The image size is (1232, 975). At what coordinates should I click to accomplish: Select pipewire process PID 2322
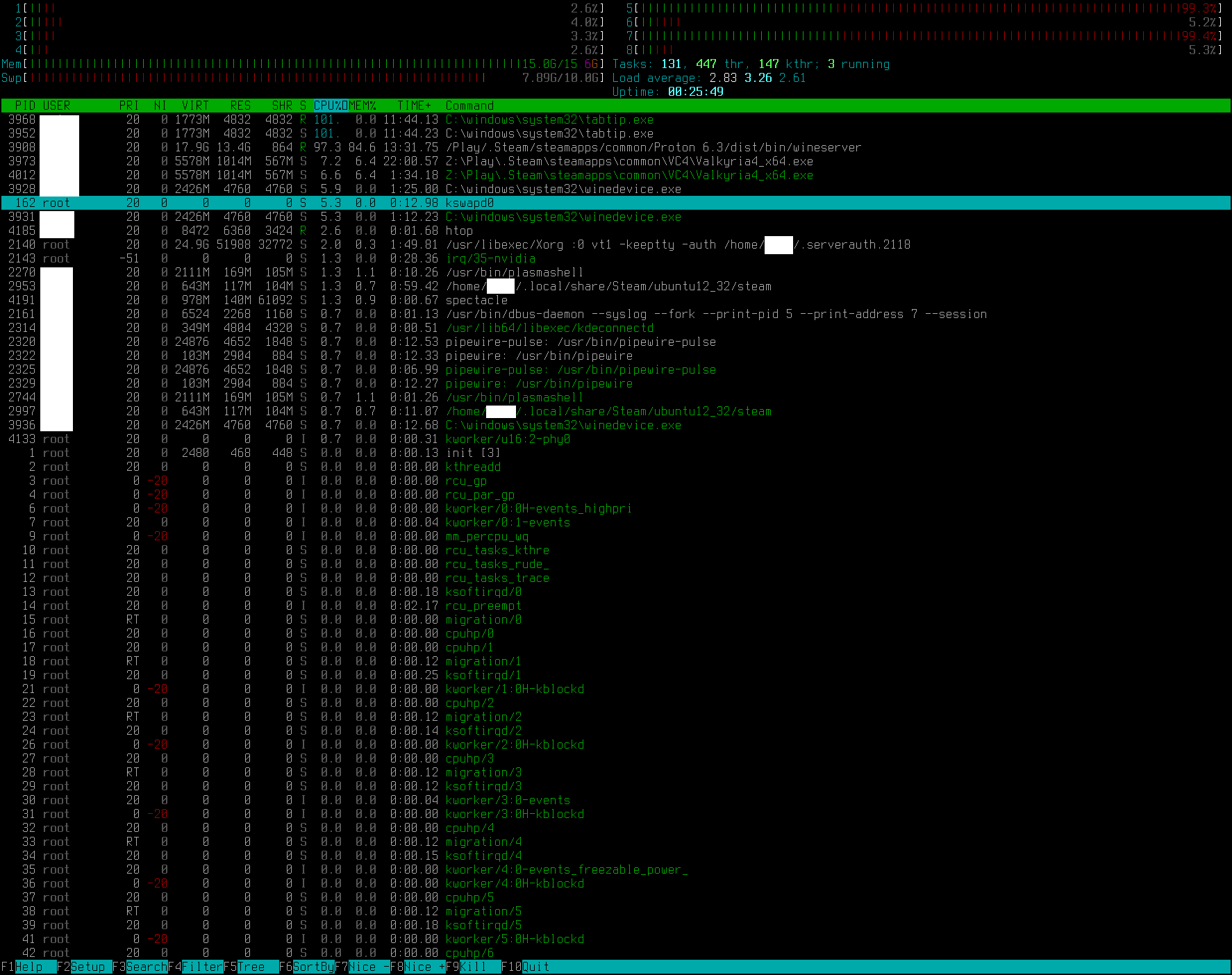[616, 356]
